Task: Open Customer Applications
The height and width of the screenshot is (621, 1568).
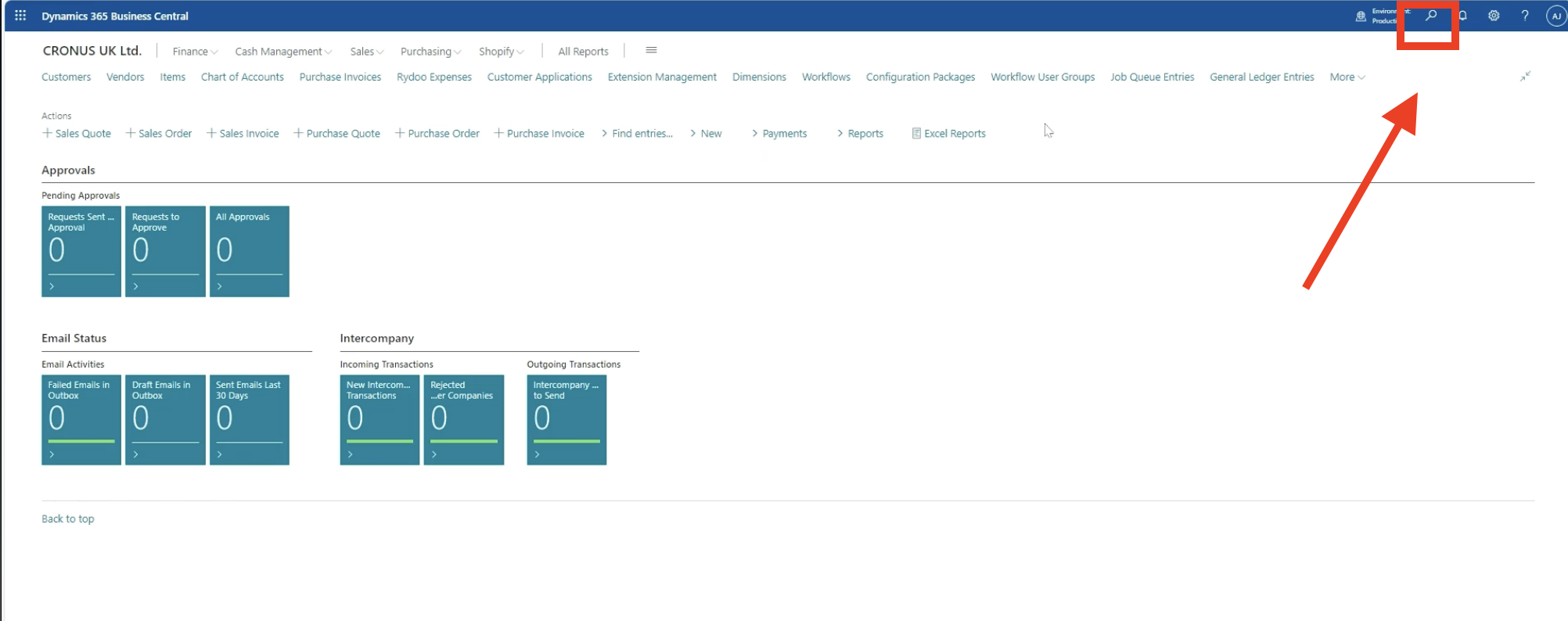Action: pos(540,77)
